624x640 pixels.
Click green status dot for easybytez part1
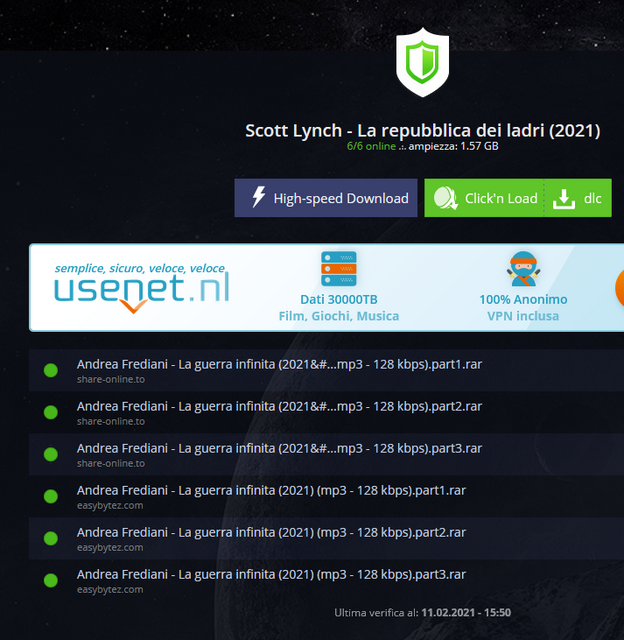coord(51,496)
